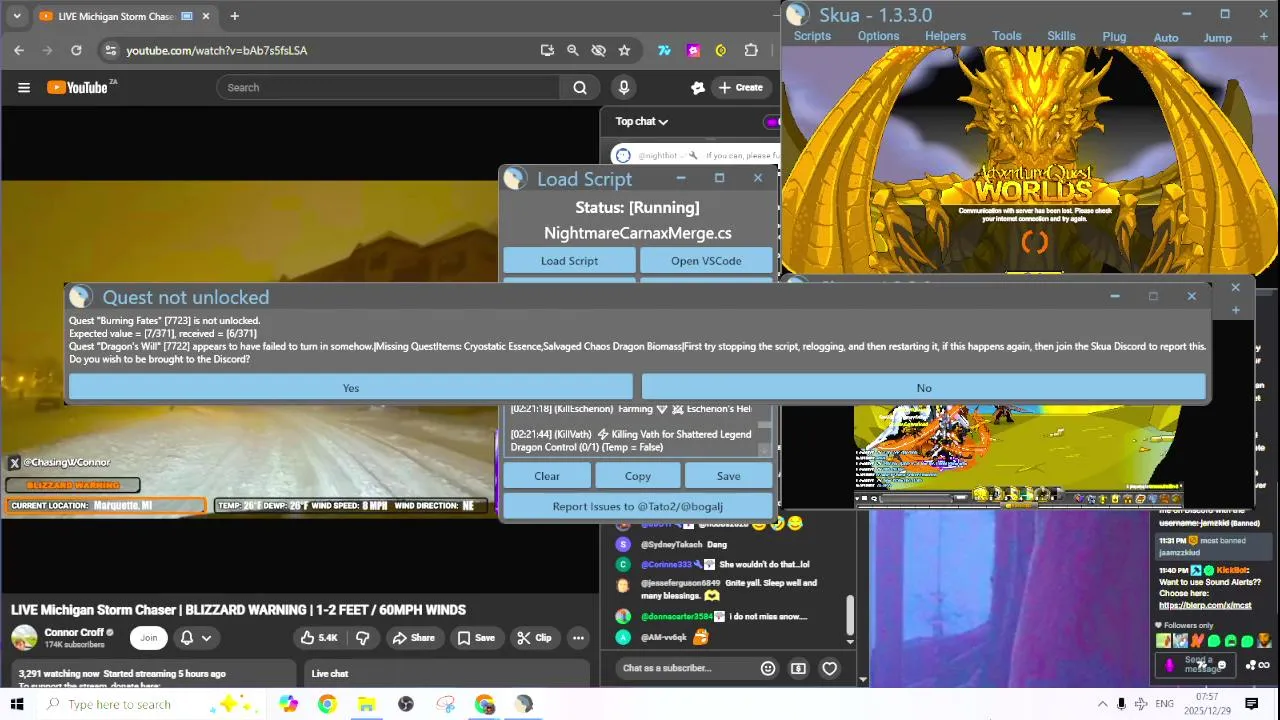The height and width of the screenshot is (720, 1280).
Task: Open File Explorer from the taskbar
Action: [x=366, y=704]
